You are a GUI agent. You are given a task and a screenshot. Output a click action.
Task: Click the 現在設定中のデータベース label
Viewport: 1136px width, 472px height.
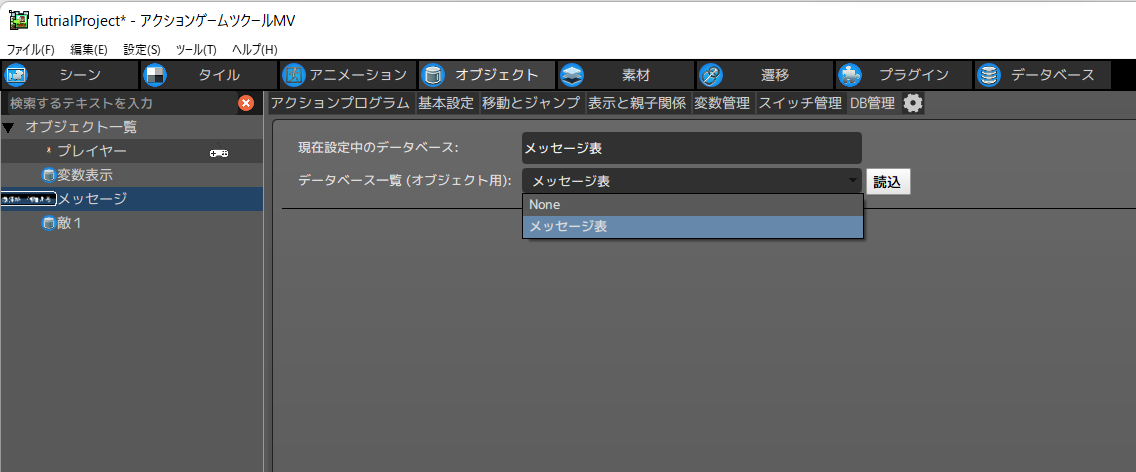tap(379, 148)
